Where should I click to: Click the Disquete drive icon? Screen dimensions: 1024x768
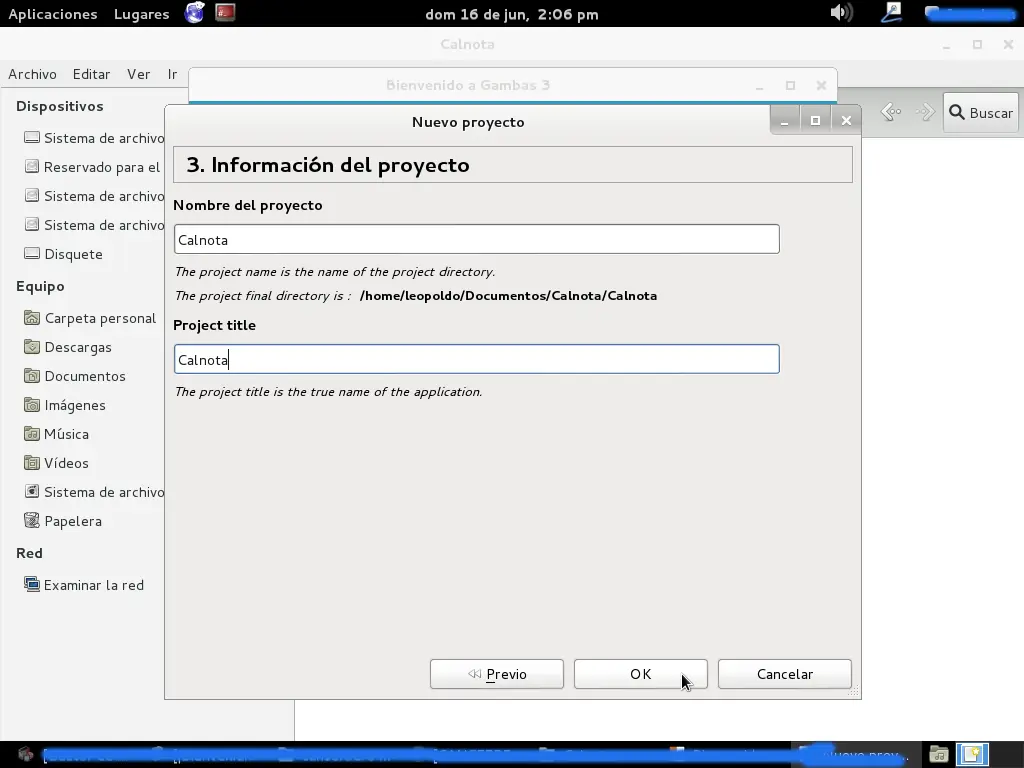[31, 253]
